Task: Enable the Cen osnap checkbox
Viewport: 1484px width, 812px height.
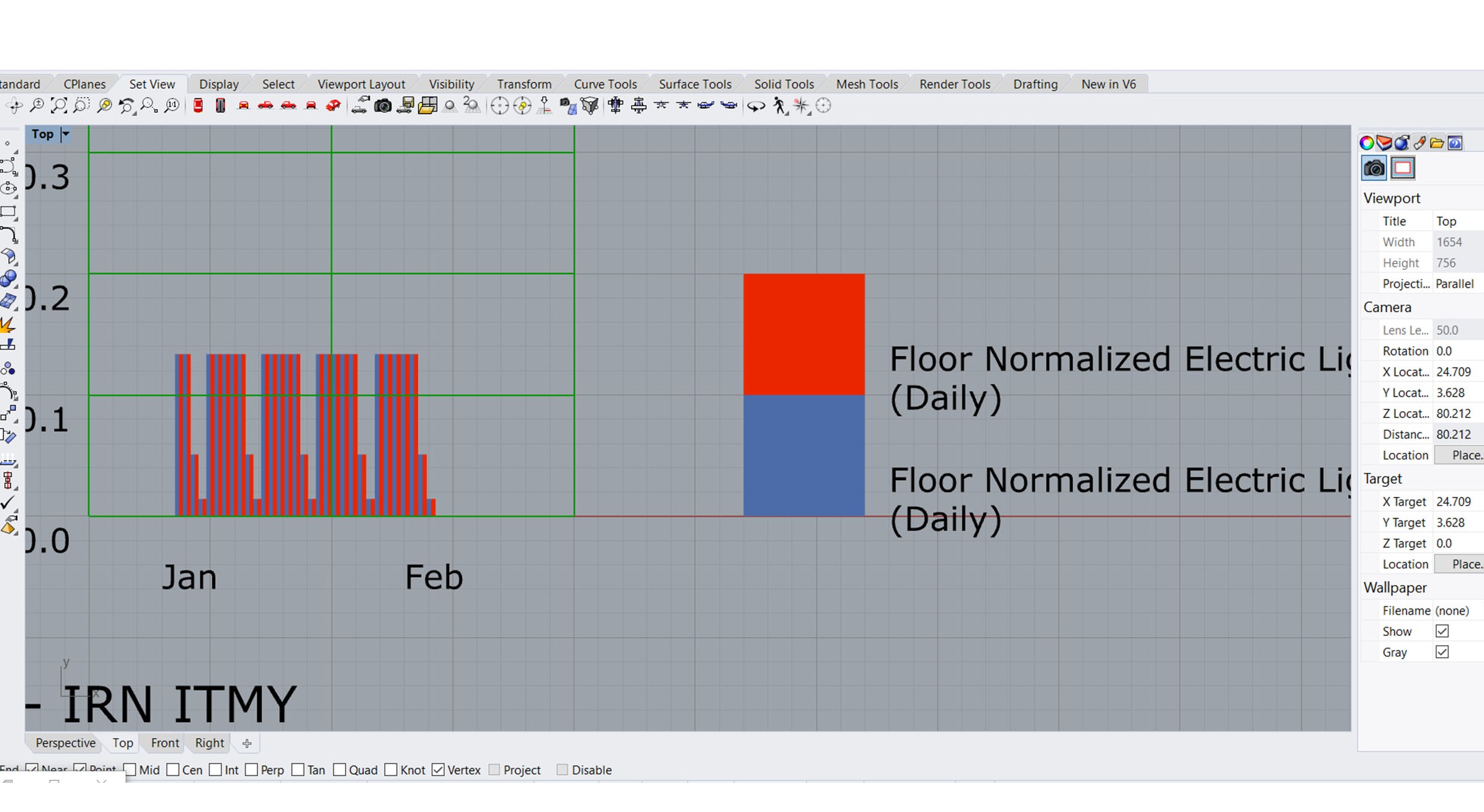Action: tap(173, 770)
